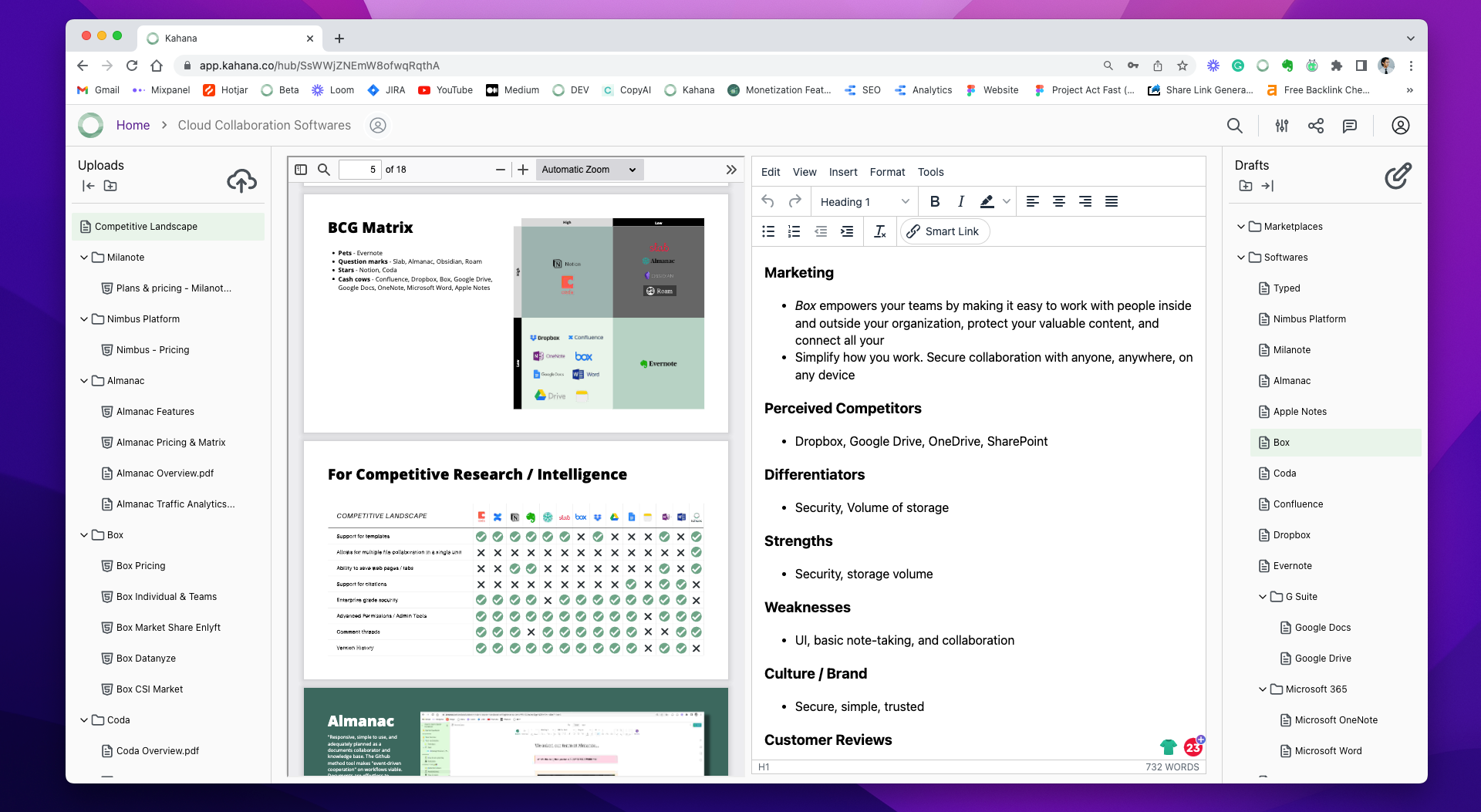Image resolution: width=1481 pixels, height=812 pixels.
Task: Increase indent
Action: tap(847, 231)
